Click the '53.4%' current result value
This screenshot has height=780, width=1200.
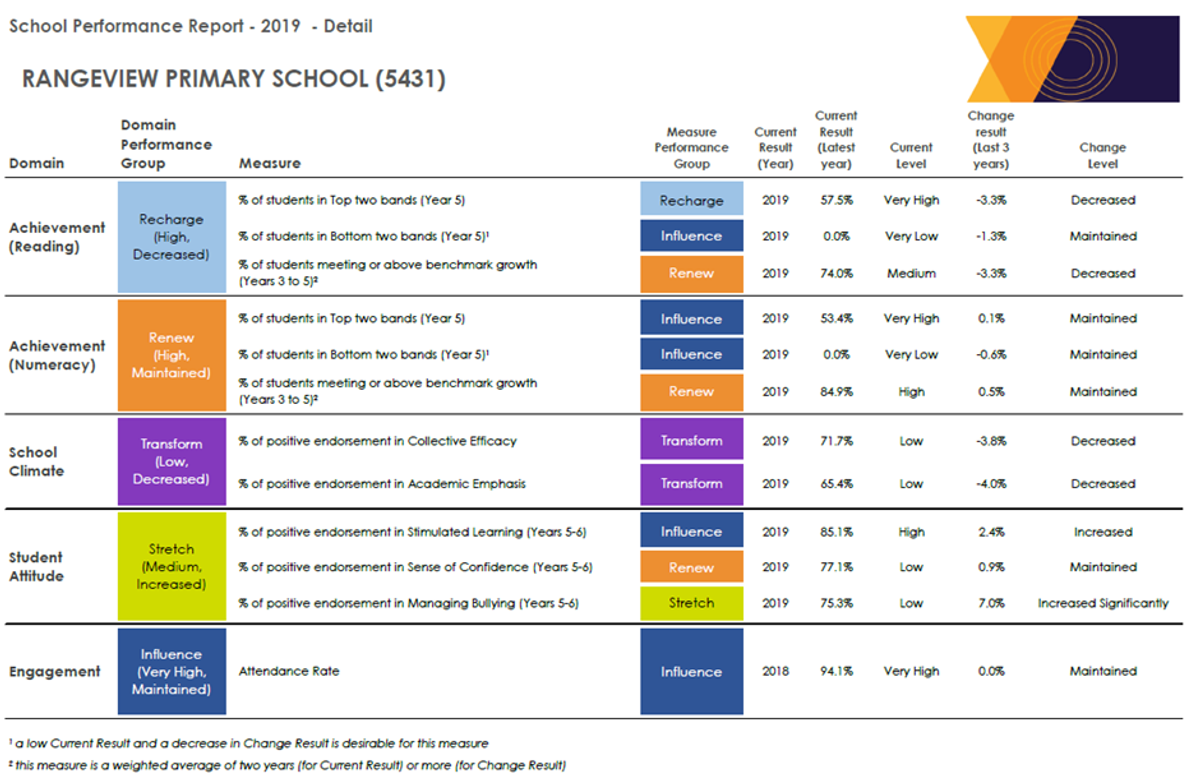click(x=837, y=319)
